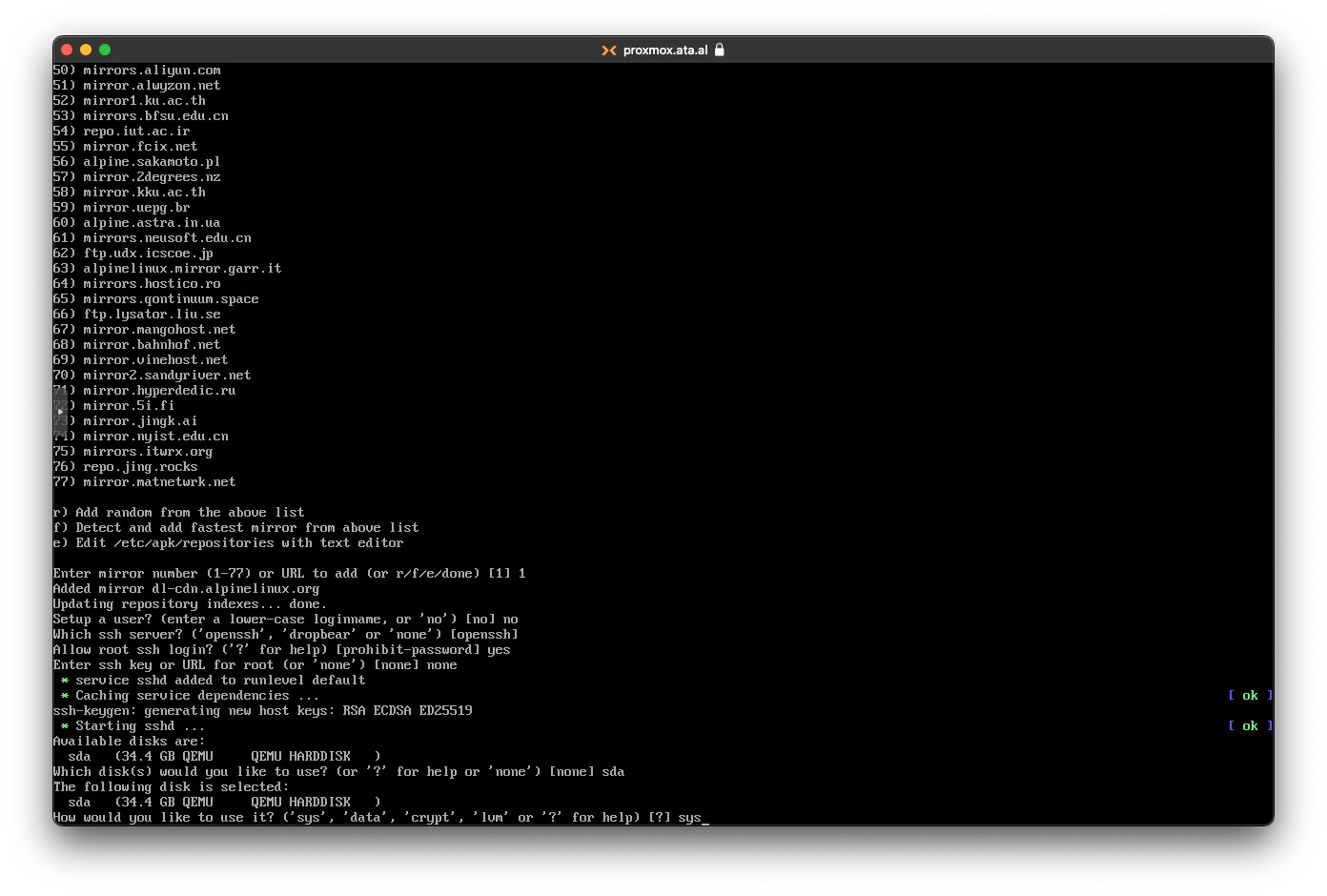Click the 'Setup a user?' prompt line
Screen dimensions: 1327x896
[286, 620]
